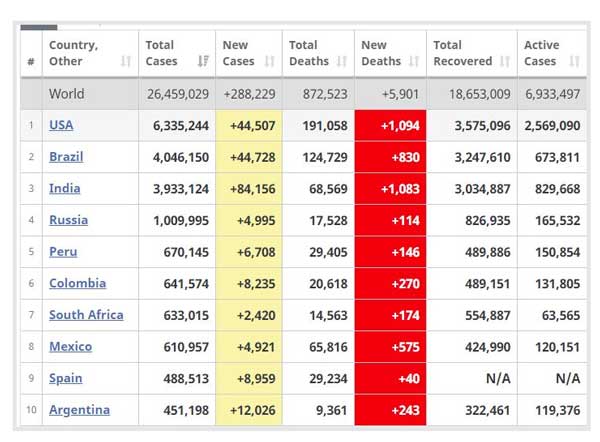Click Active Cases sort arrows icon
Screen dimensions: 600x442
point(574,62)
